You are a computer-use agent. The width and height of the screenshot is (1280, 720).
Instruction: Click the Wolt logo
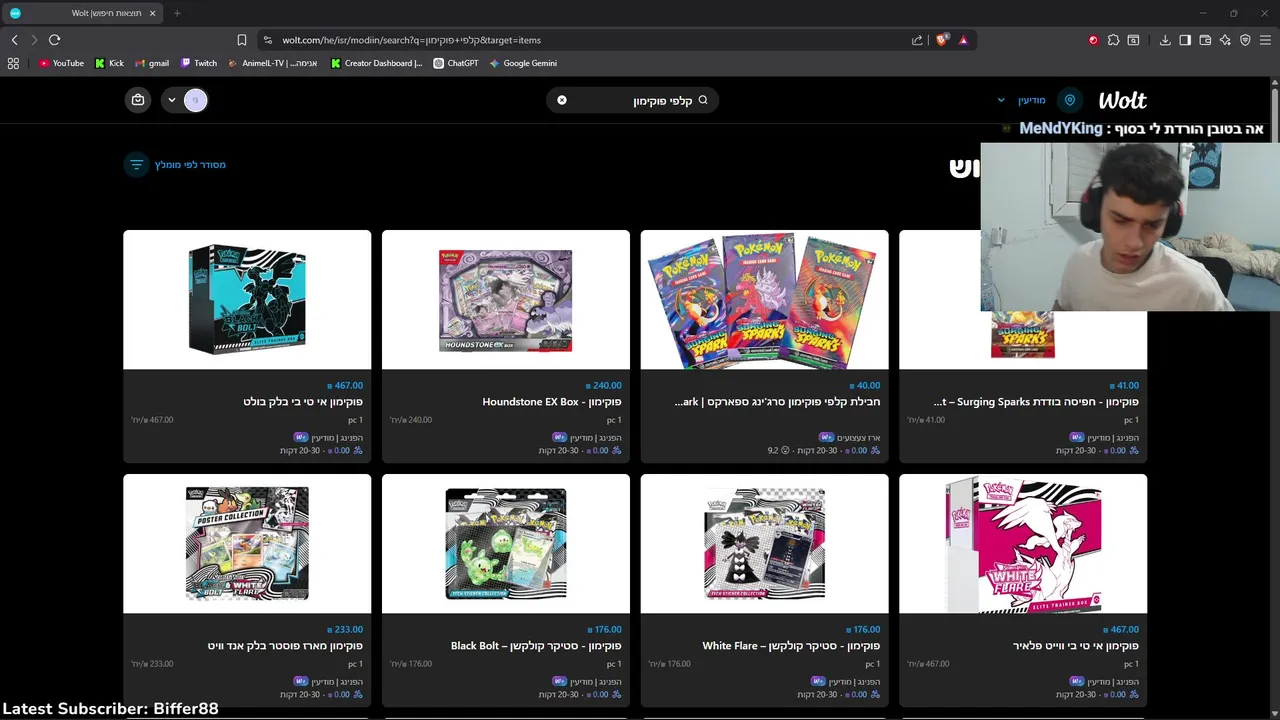1122,100
